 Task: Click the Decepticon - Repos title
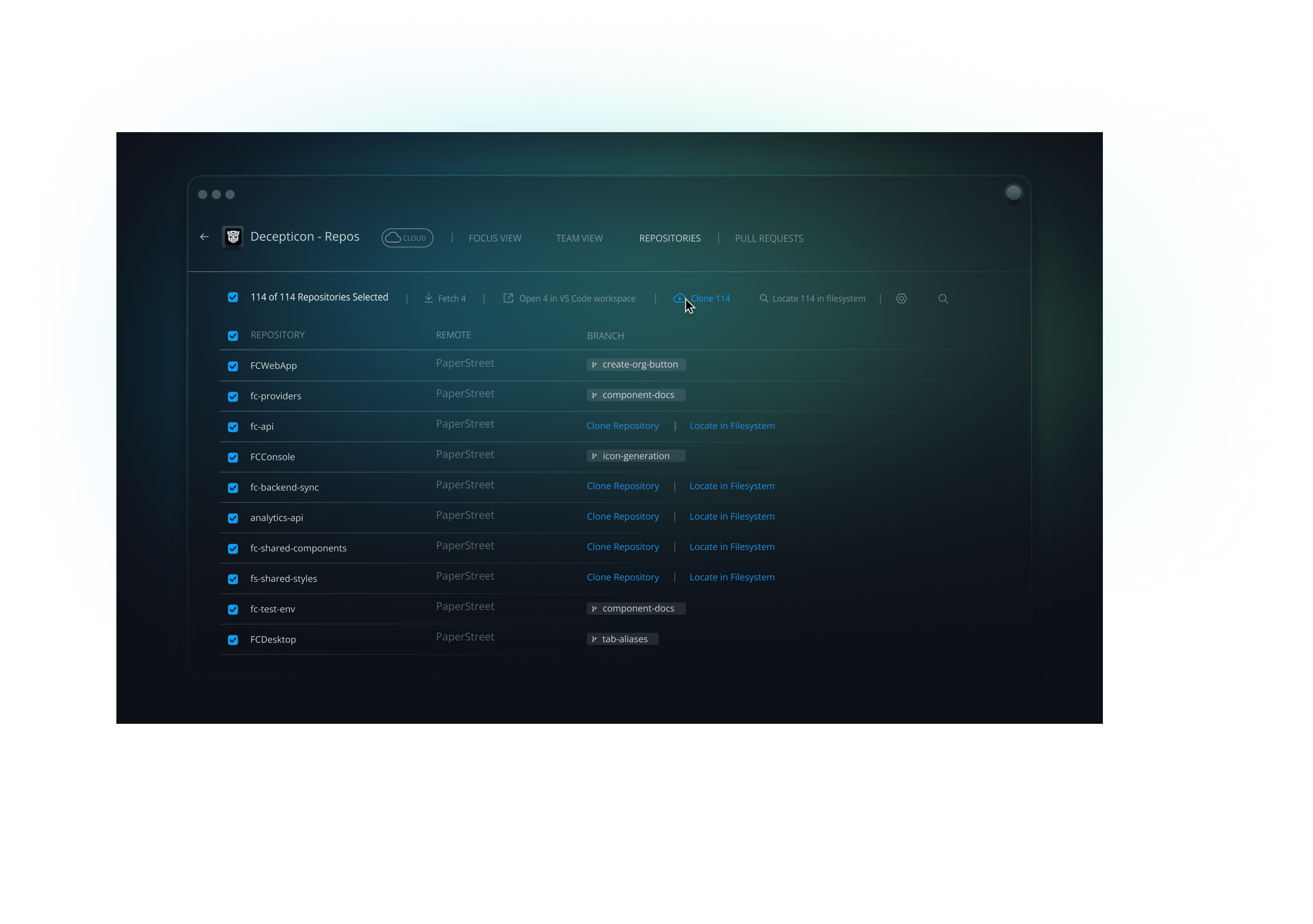click(x=305, y=237)
